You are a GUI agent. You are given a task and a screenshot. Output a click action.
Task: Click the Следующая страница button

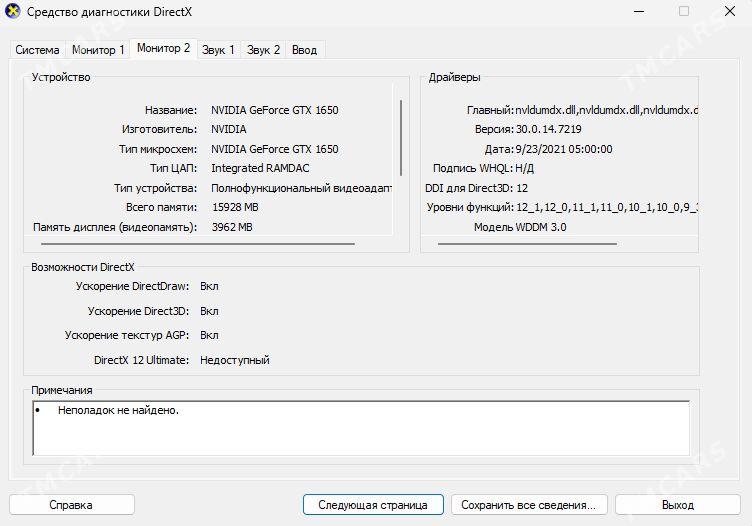[x=372, y=505]
